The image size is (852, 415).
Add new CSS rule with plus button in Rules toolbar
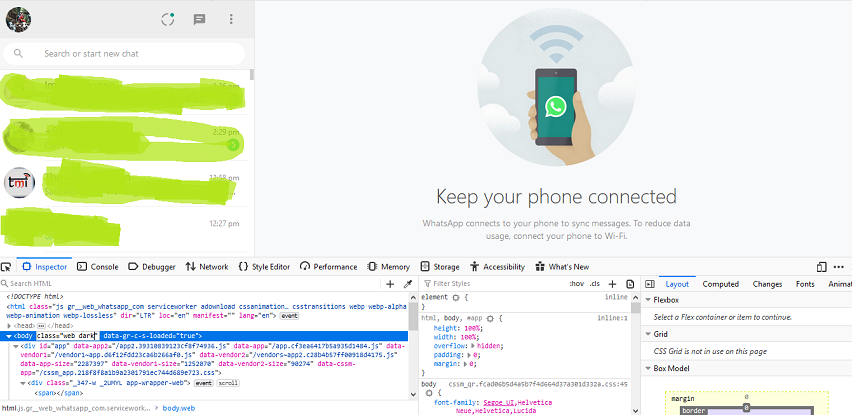point(612,284)
